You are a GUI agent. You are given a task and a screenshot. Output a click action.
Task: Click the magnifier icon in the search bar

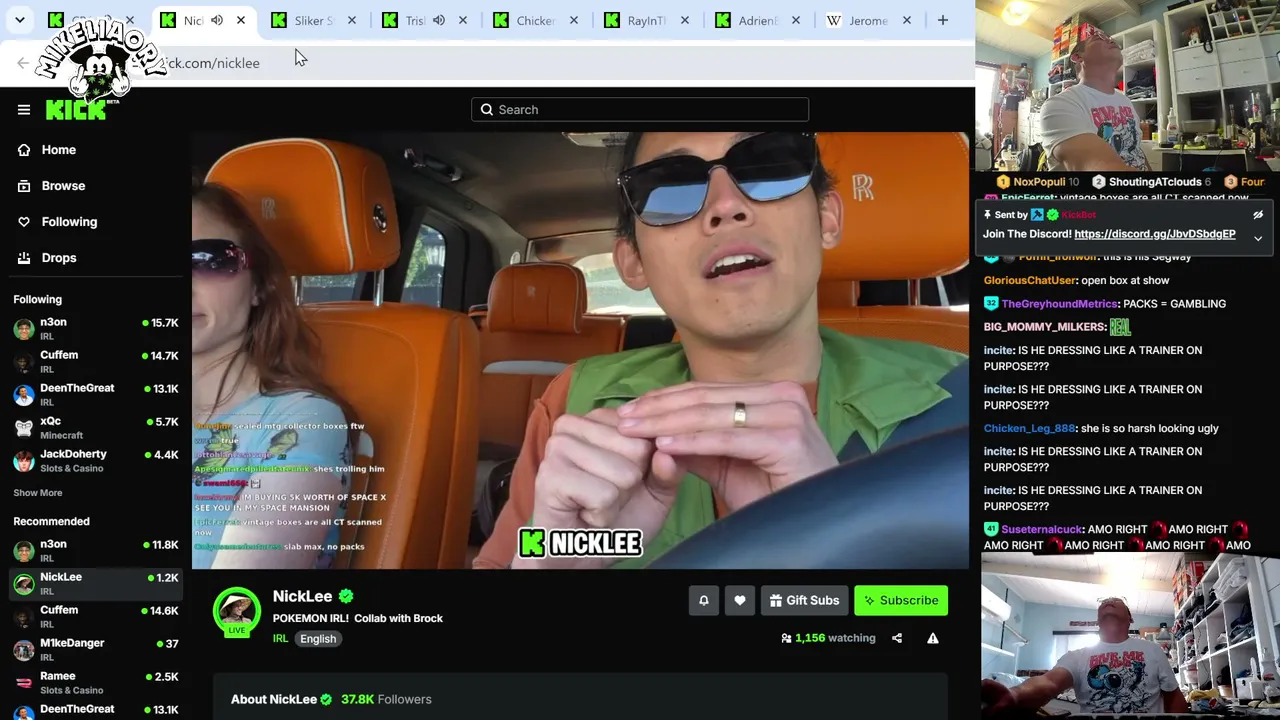click(x=487, y=110)
